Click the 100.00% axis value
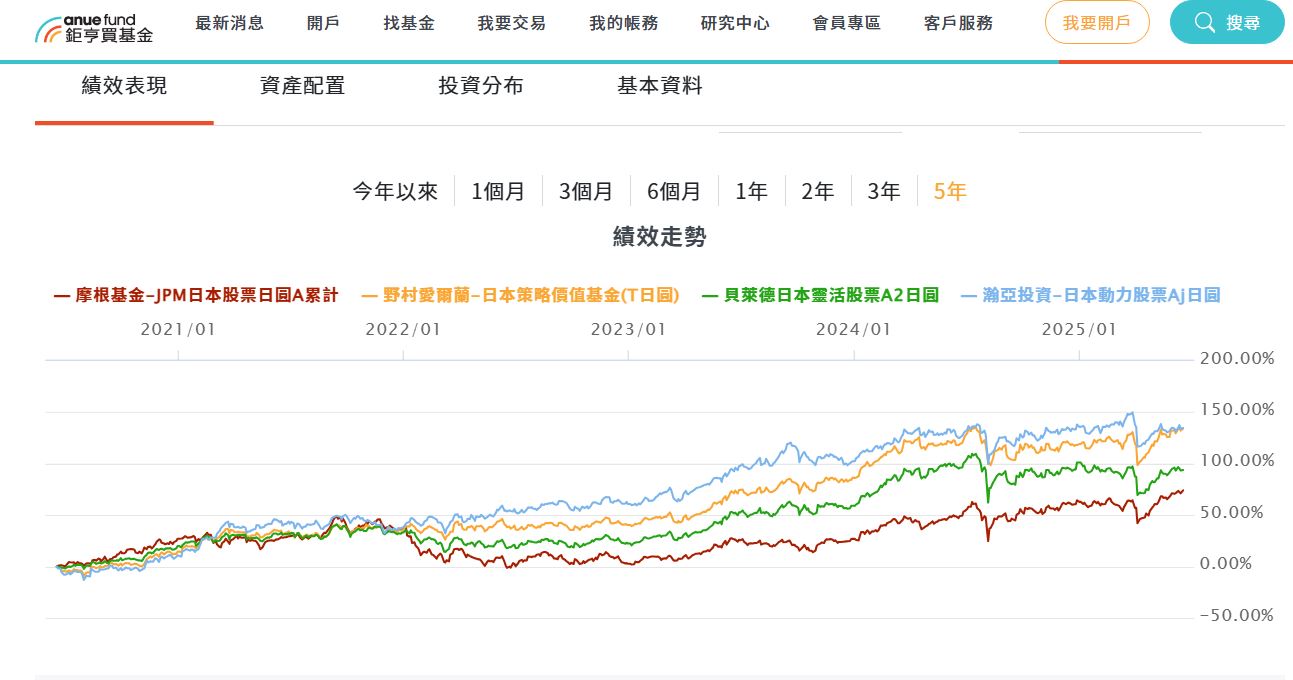The width and height of the screenshot is (1293, 680). 1237,461
